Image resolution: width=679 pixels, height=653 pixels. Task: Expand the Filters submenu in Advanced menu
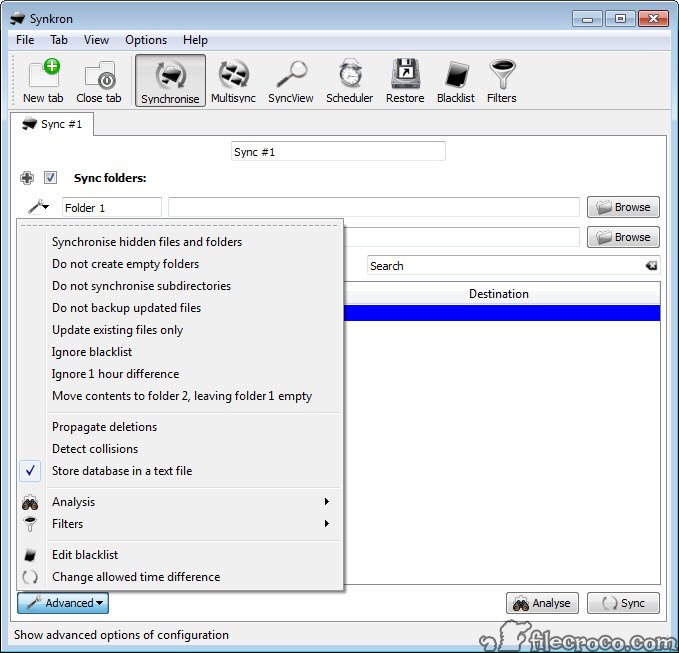point(180,524)
